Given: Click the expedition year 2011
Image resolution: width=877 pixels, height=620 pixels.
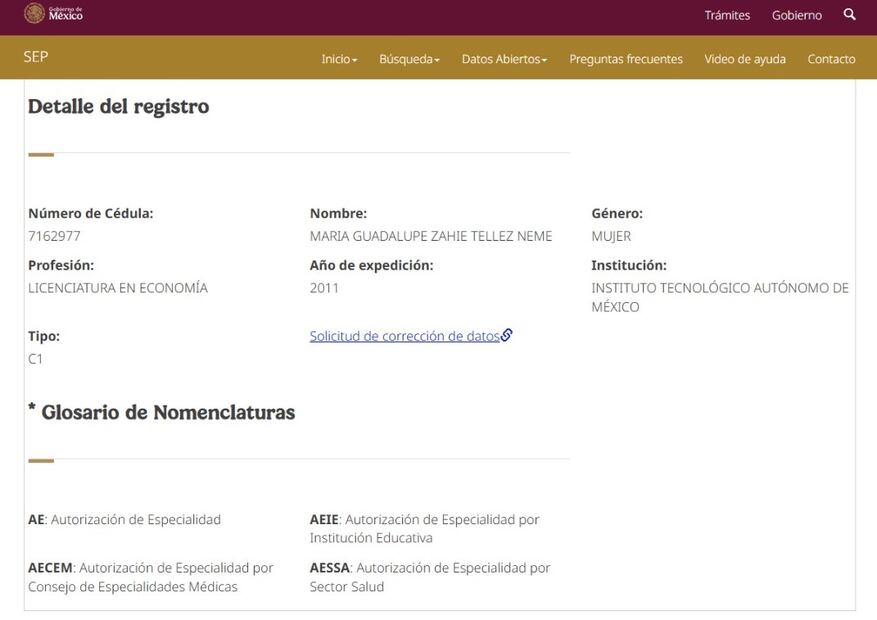Looking at the screenshot, I should click(324, 288).
